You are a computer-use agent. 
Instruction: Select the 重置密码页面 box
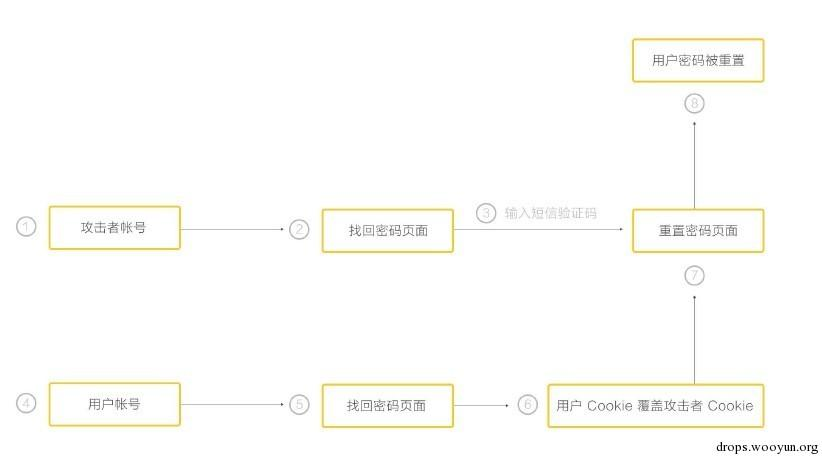pyautogui.click(x=698, y=230)
